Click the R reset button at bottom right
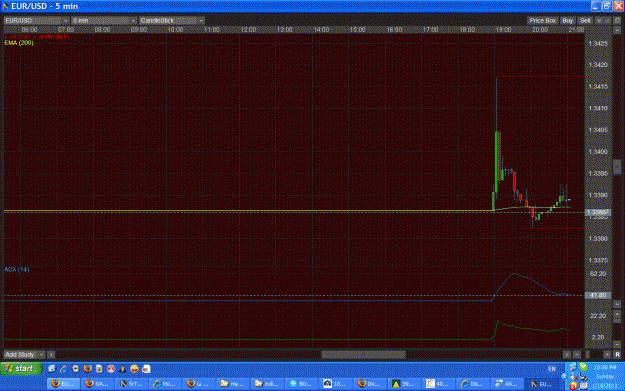 617,354
